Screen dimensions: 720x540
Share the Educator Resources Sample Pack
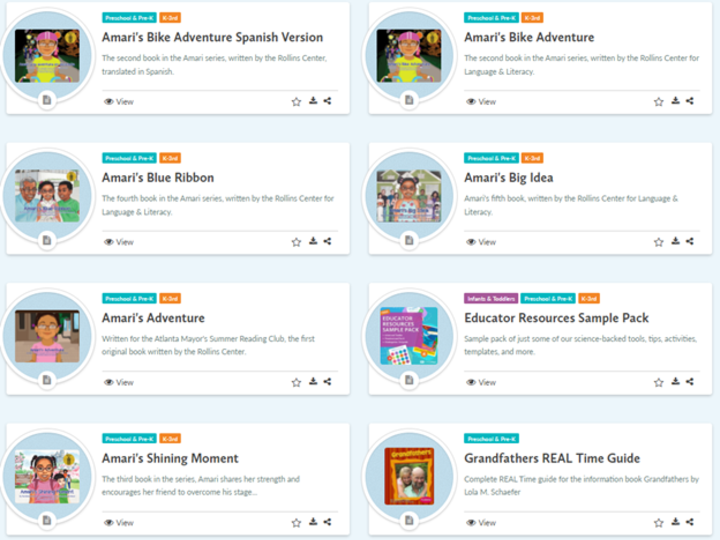pos(690,382)
